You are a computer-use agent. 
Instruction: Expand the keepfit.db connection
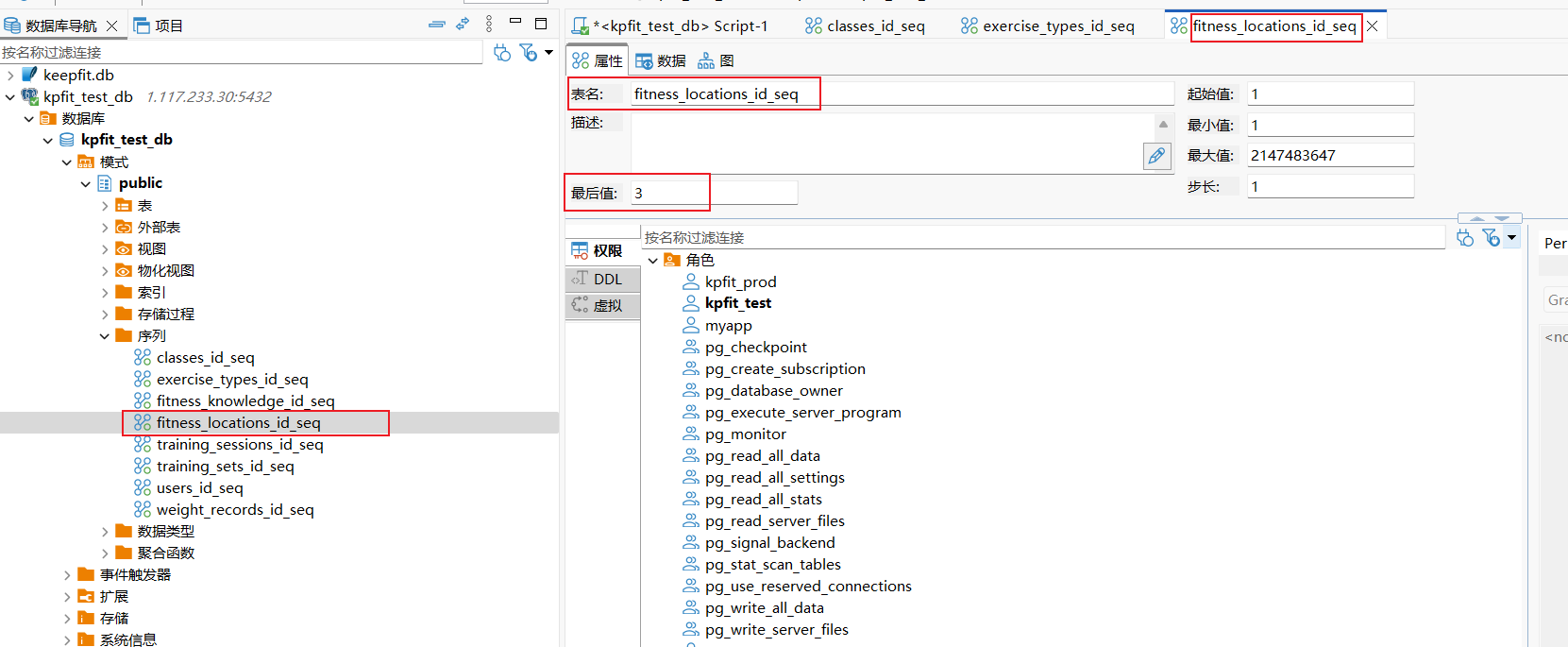pyautogui.click(x=10, y=76)
